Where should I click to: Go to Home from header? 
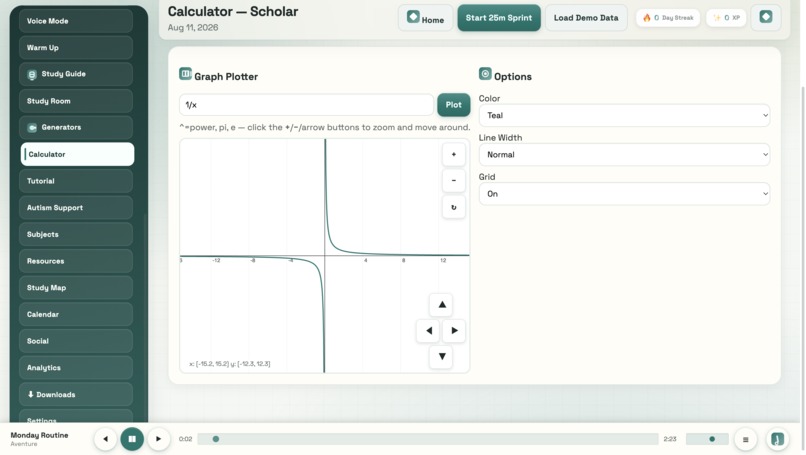coord(426,18)
